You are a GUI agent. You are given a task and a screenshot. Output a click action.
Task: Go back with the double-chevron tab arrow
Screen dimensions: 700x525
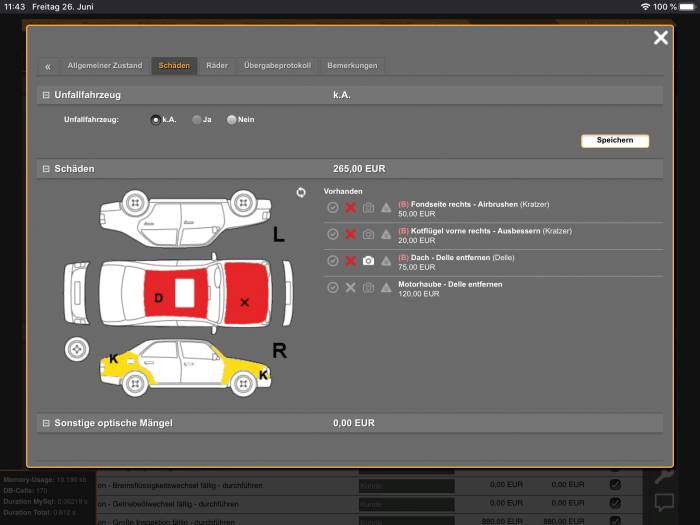48,66
